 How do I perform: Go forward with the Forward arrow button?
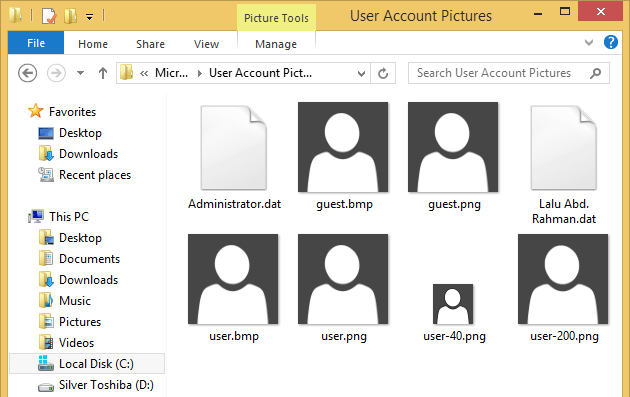[56, 73]
